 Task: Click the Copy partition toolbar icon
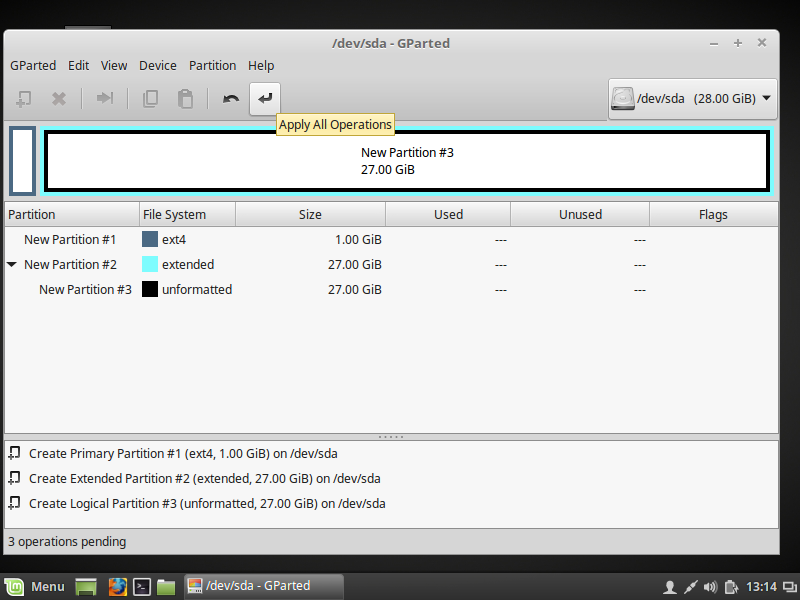point(150,98)
